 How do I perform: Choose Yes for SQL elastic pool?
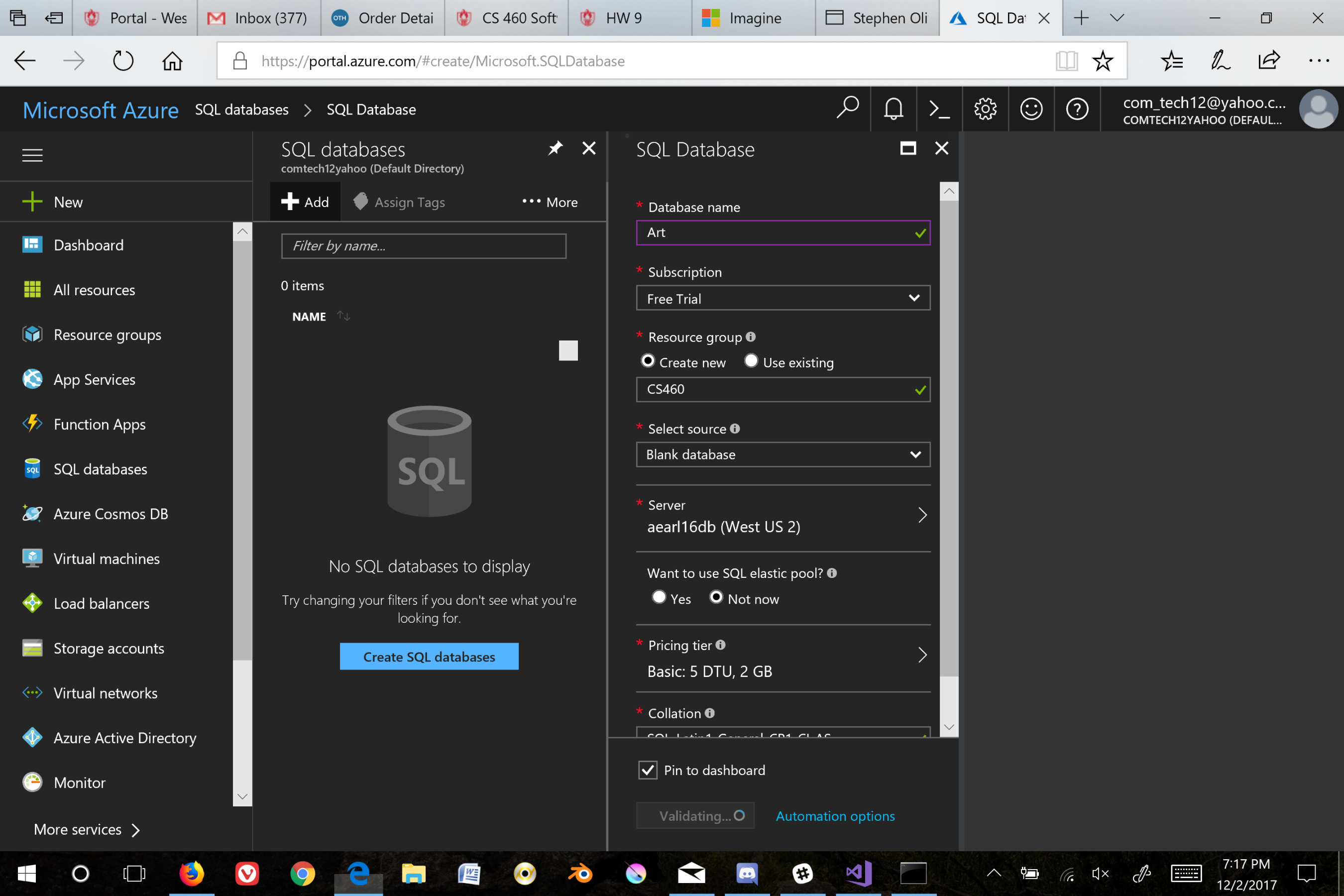659,597
